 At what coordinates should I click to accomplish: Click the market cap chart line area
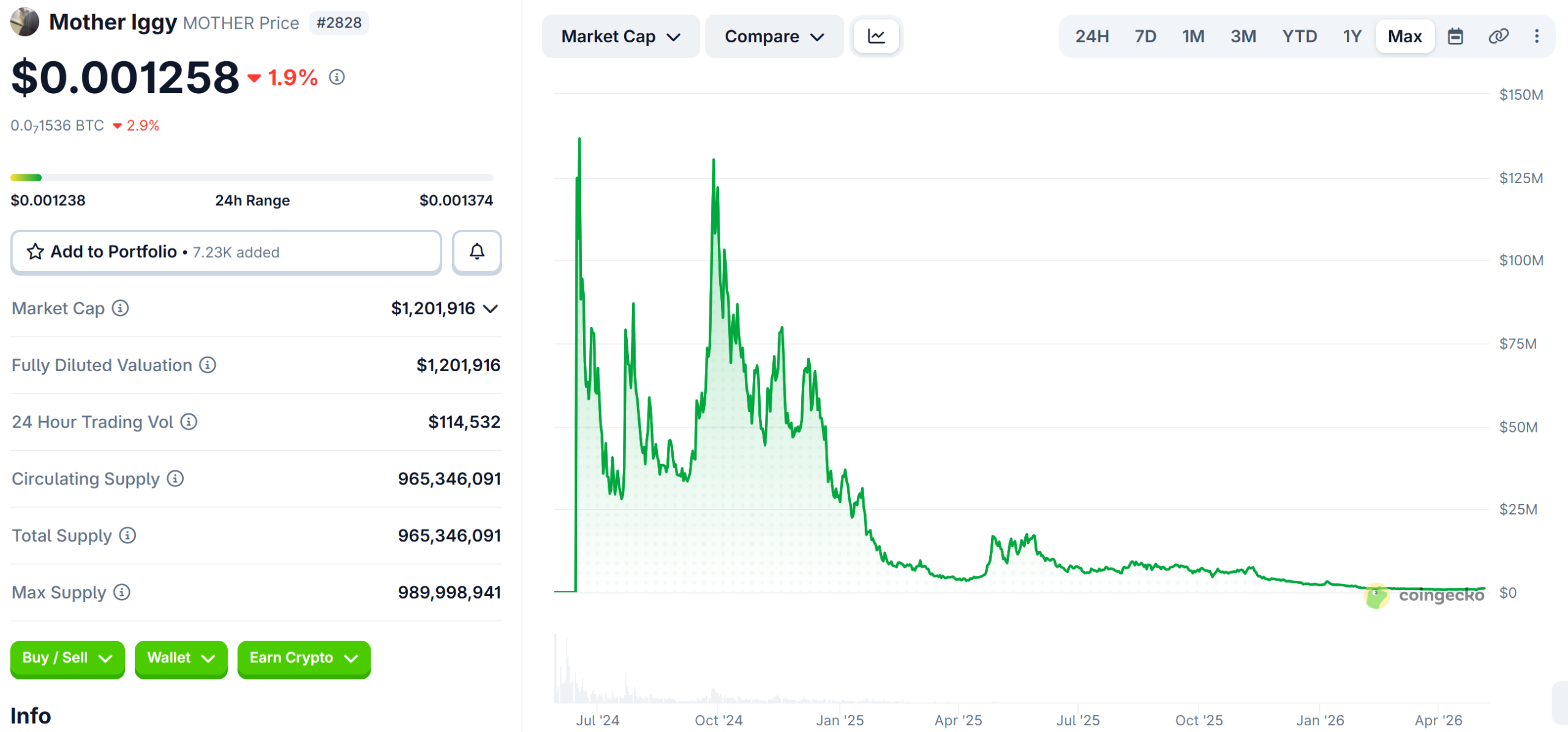point(1021,364)
